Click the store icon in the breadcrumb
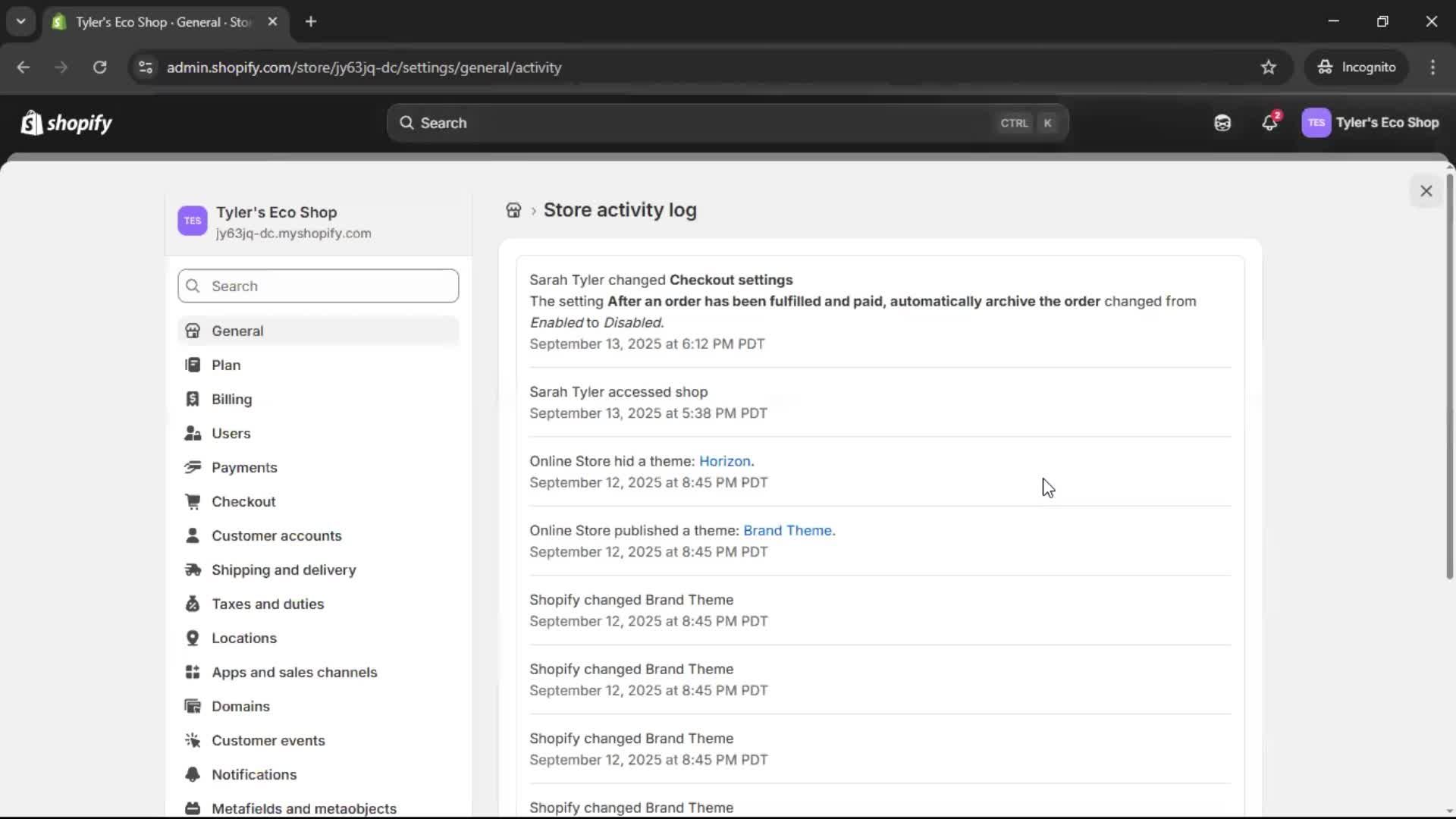Viewport: 1456px width, 819px height. tap(513, 210)
